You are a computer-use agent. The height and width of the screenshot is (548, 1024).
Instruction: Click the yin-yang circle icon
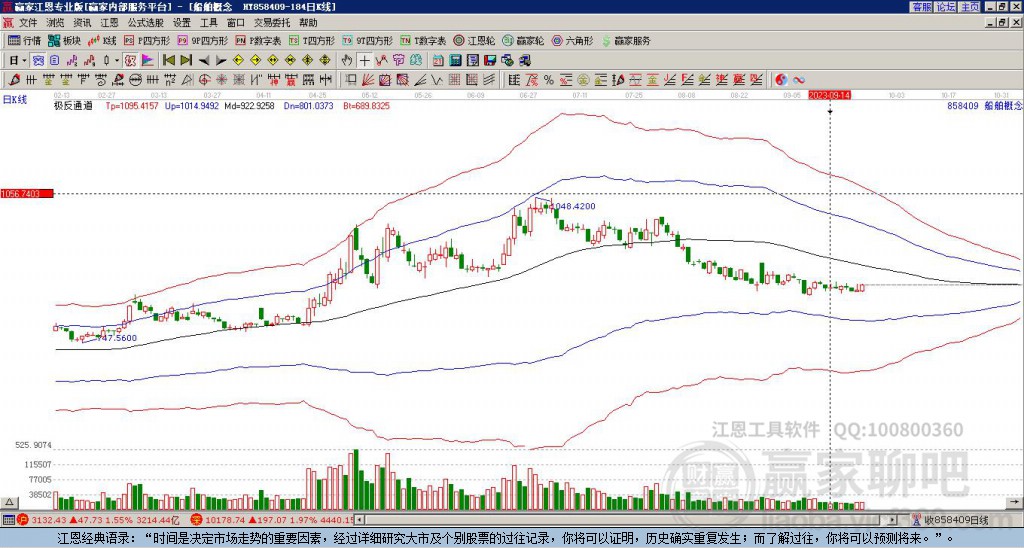point(781,80)
